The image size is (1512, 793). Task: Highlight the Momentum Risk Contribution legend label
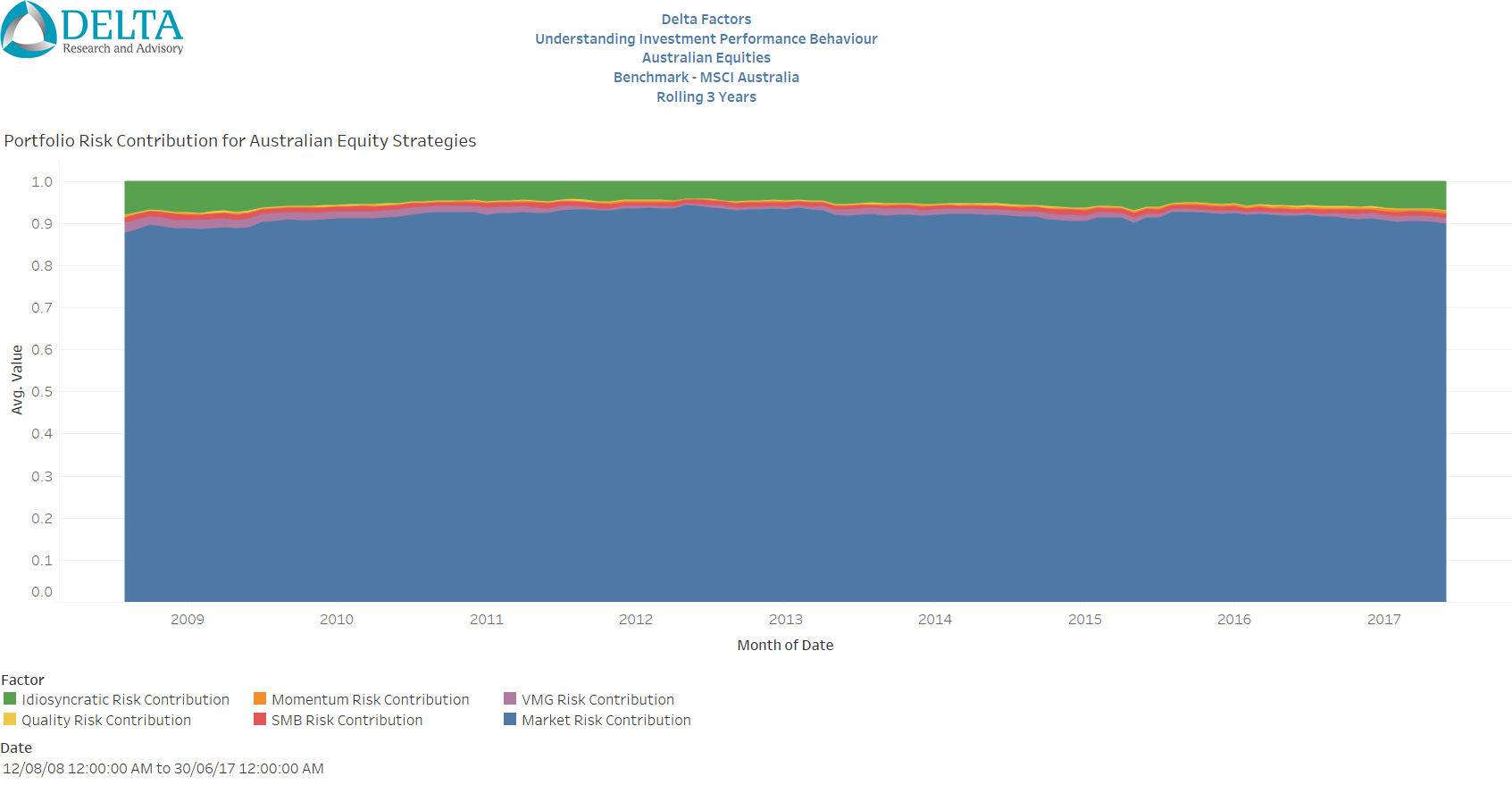[x=370, y=699]
